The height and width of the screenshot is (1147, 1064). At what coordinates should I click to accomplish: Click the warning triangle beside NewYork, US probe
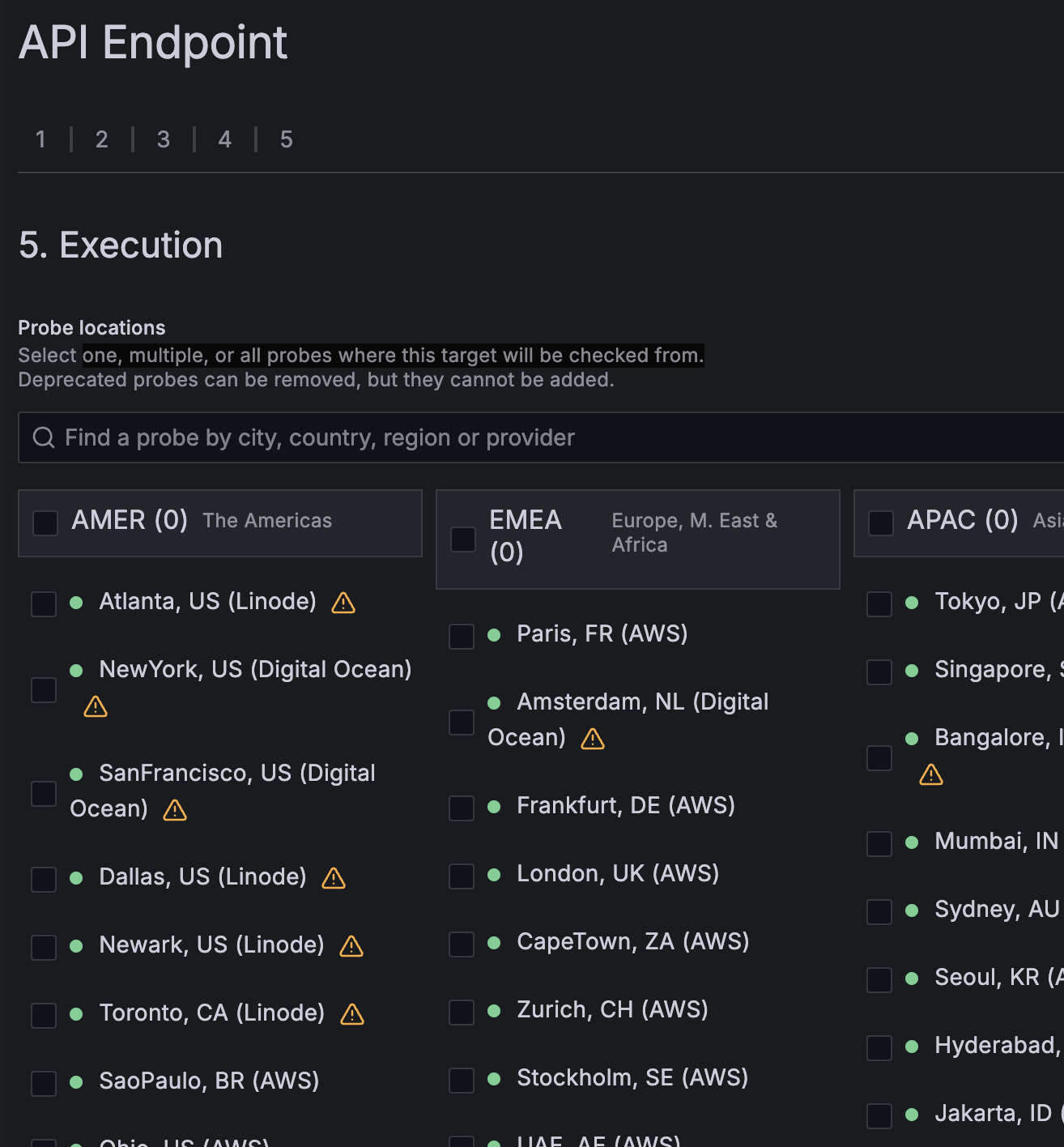(x=95, y=706)
